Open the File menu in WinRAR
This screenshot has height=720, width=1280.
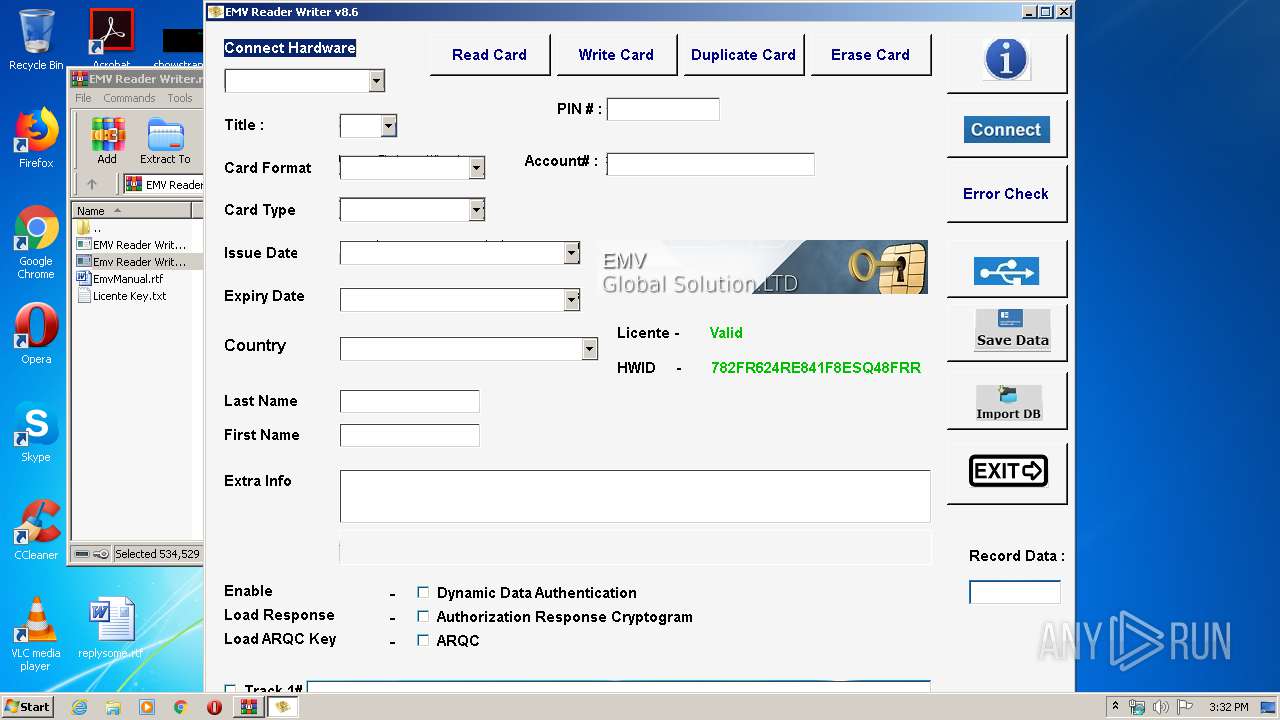[83, 98]
